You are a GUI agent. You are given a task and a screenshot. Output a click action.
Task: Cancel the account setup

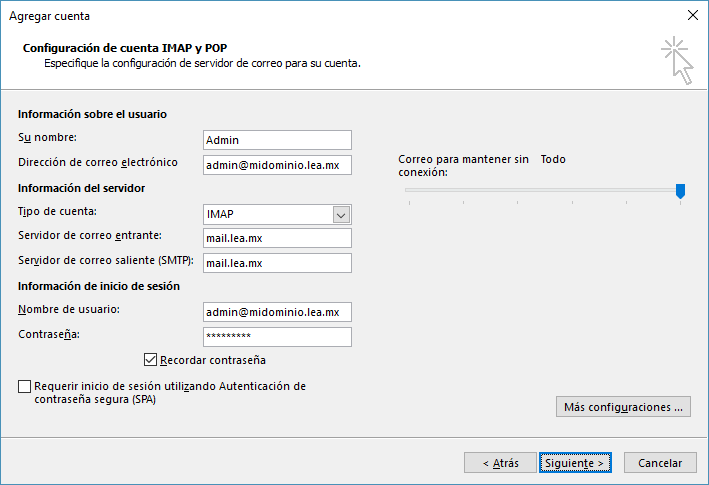pos(660,463)
